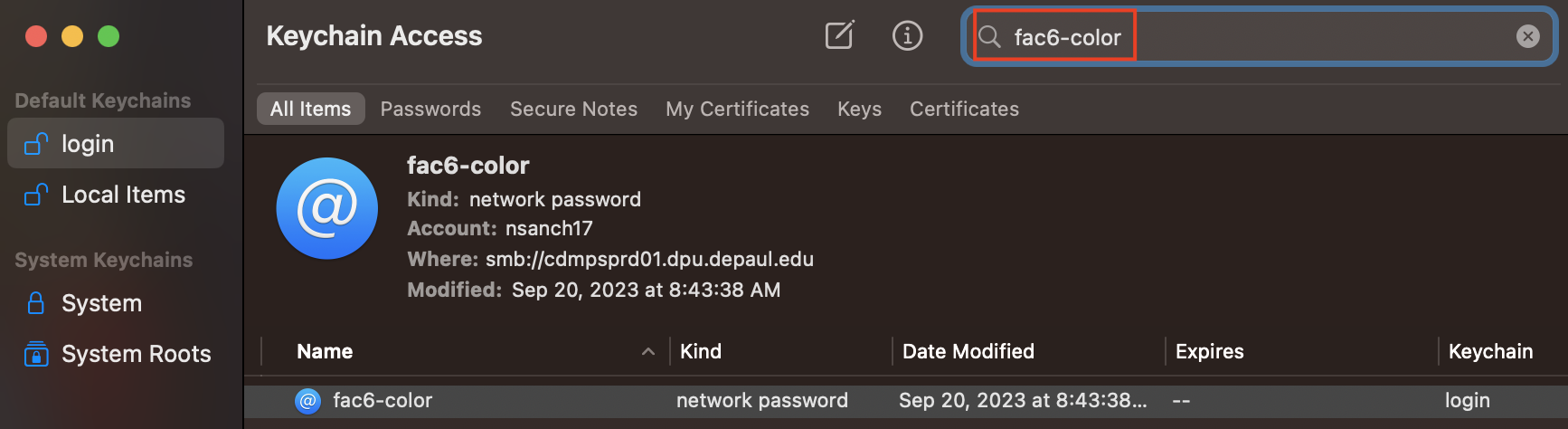1568x429 pixels.
Task: Open the Secure Notes tab
Action: click(573, 109)
